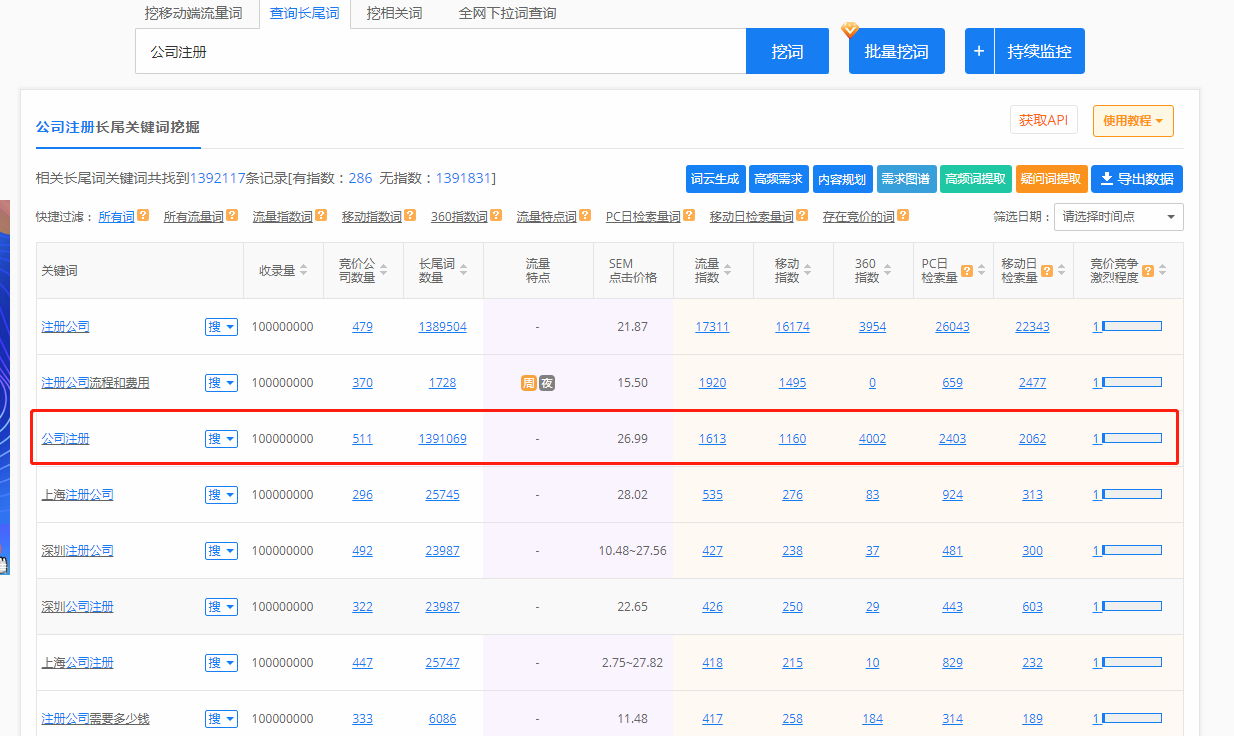This screenshot has width=1234, height=736.
Task: Click the 批量挖词 button
Action: coord(897,51)
